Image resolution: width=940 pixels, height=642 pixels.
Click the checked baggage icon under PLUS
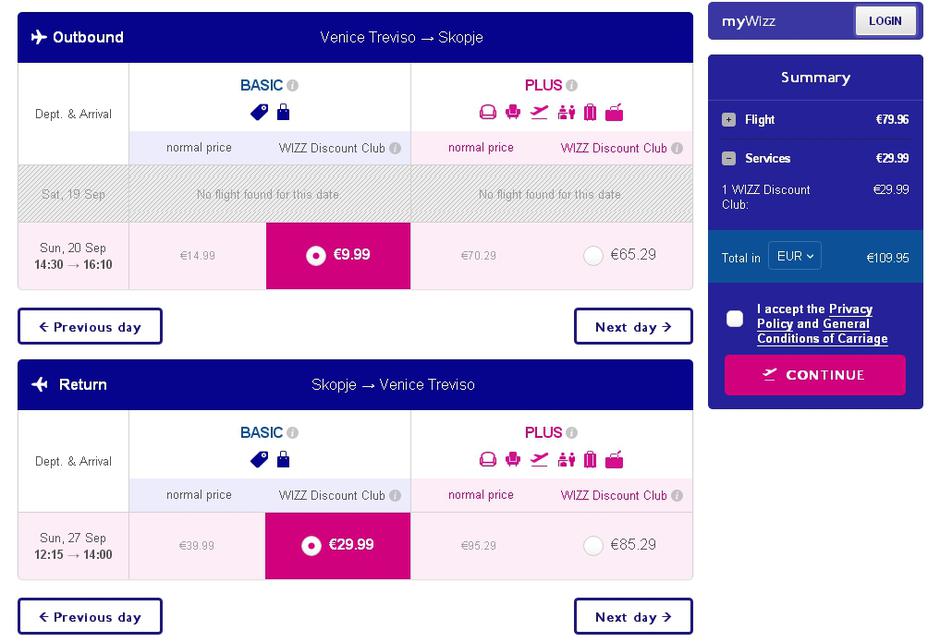click(591, 113)
